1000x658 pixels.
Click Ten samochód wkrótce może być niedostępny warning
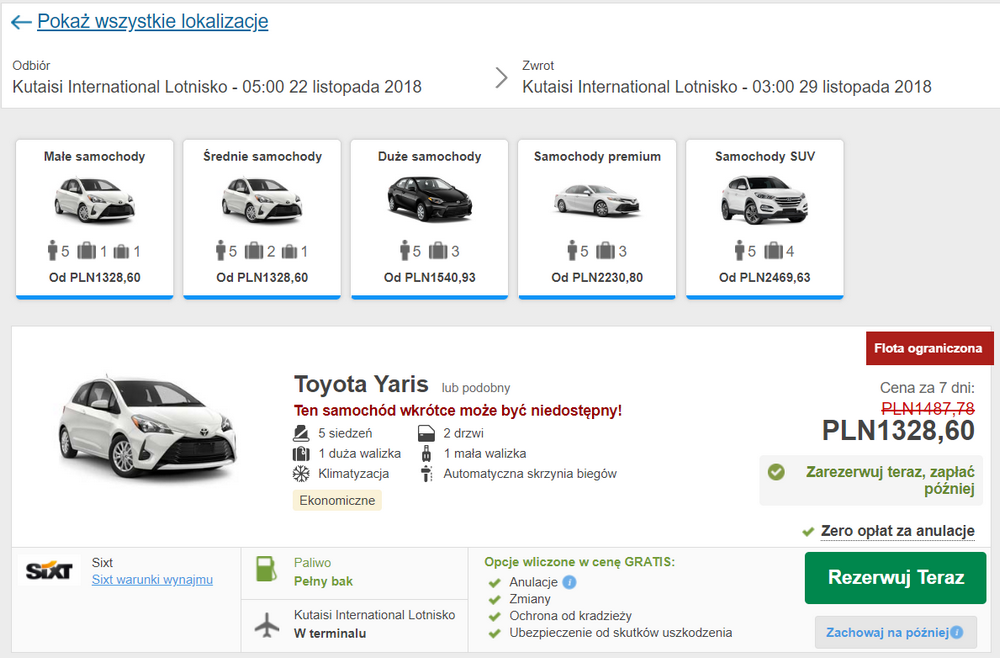(458, 411)
